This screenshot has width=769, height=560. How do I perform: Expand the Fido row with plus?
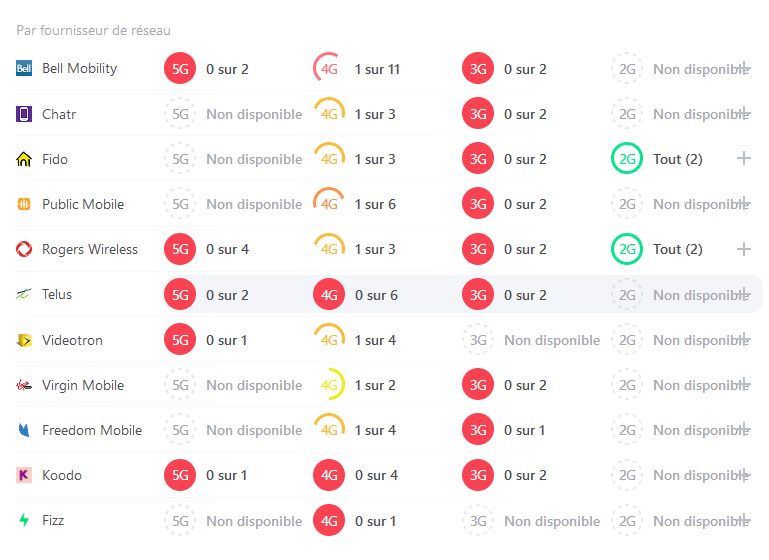[x=743, y=159]
